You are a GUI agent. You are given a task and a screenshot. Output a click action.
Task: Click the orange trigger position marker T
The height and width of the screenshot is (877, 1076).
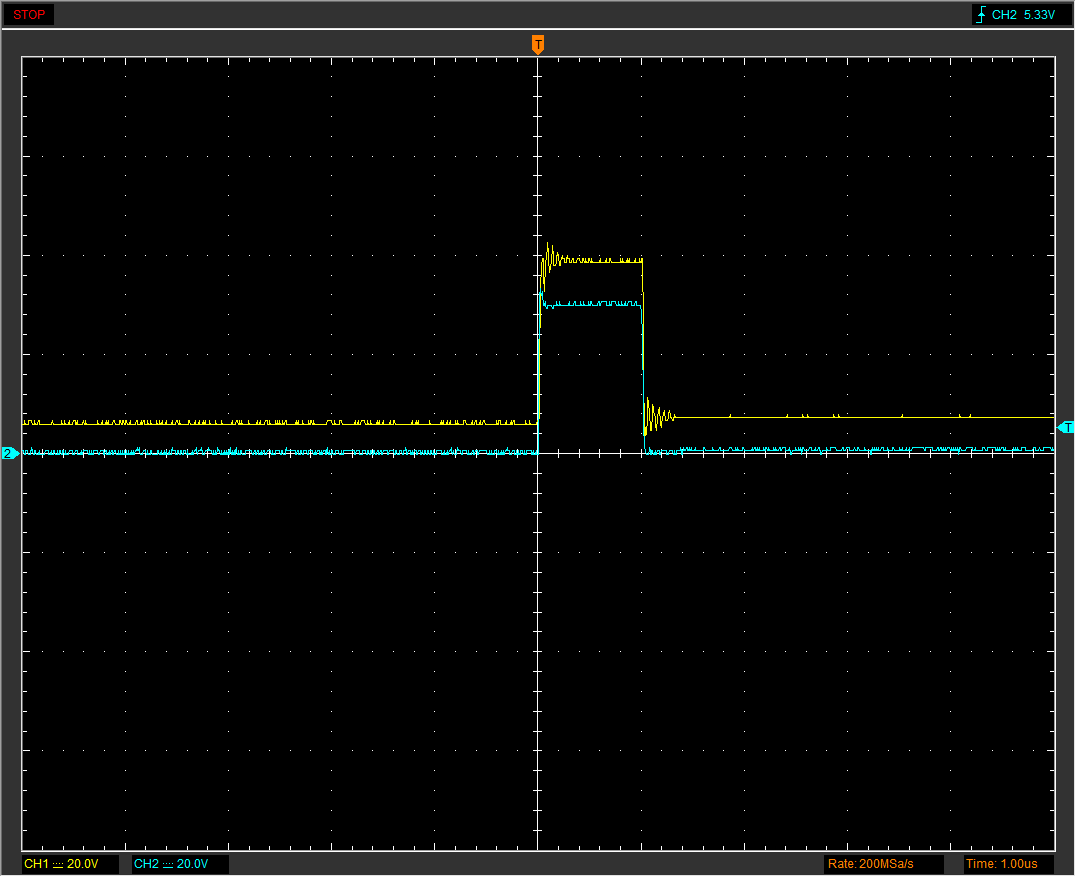pos(538,45)
